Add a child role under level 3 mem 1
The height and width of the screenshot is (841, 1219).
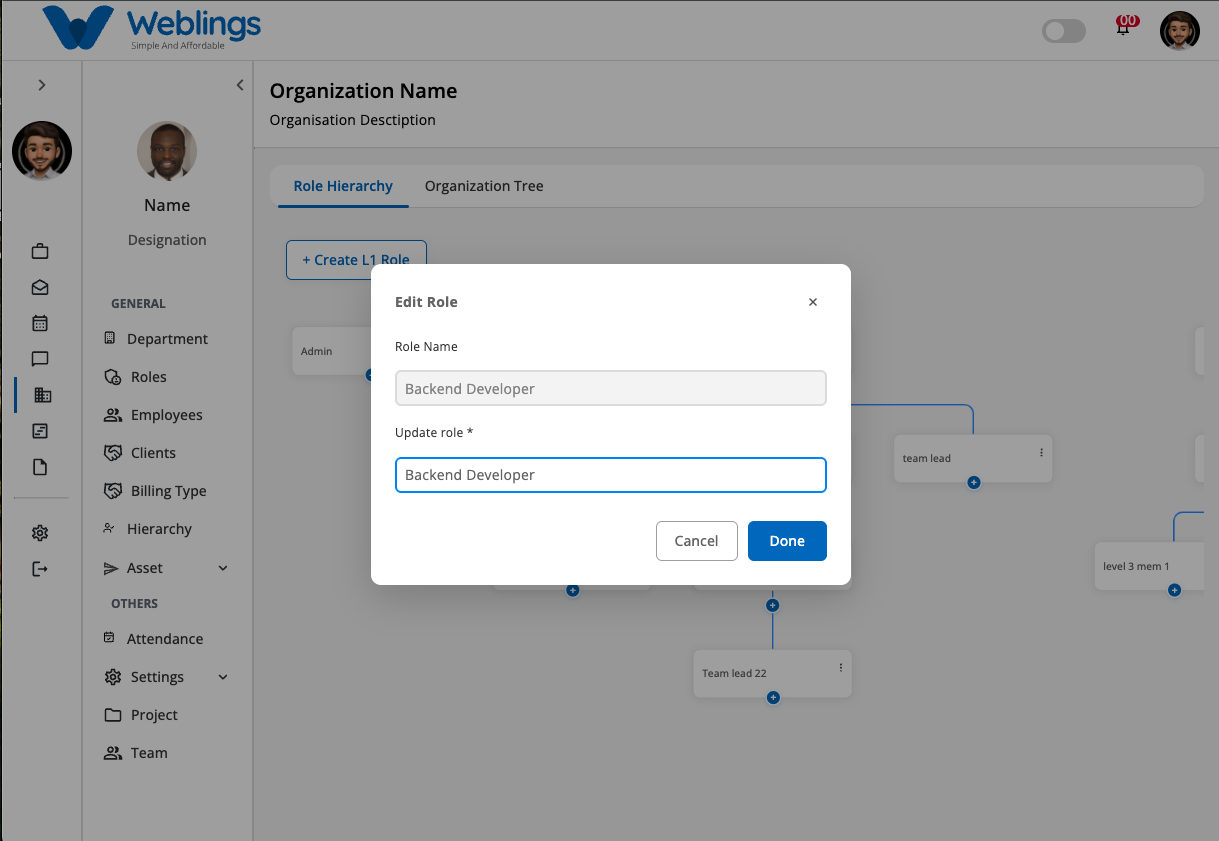pos(1175,590)
